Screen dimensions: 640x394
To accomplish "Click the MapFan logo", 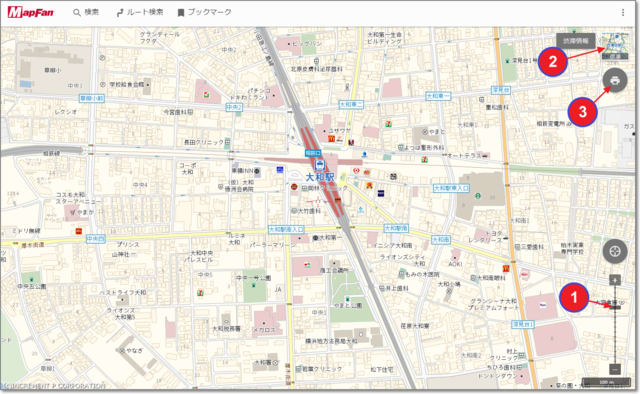I will 31,12.
